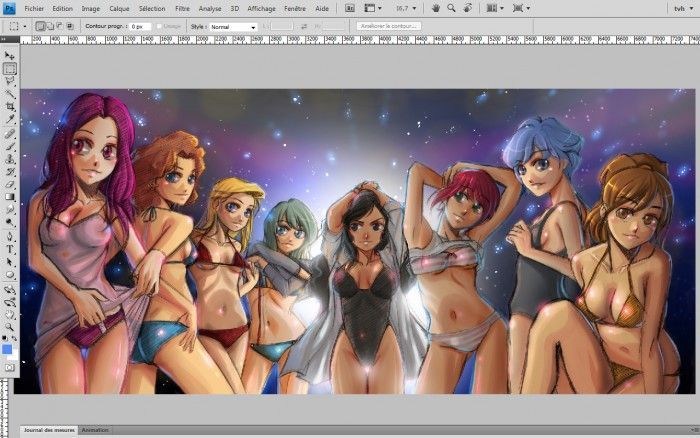The image size is (700, 438).
Task: Open the Analyse menu
Action: click(x=210, y=8)
